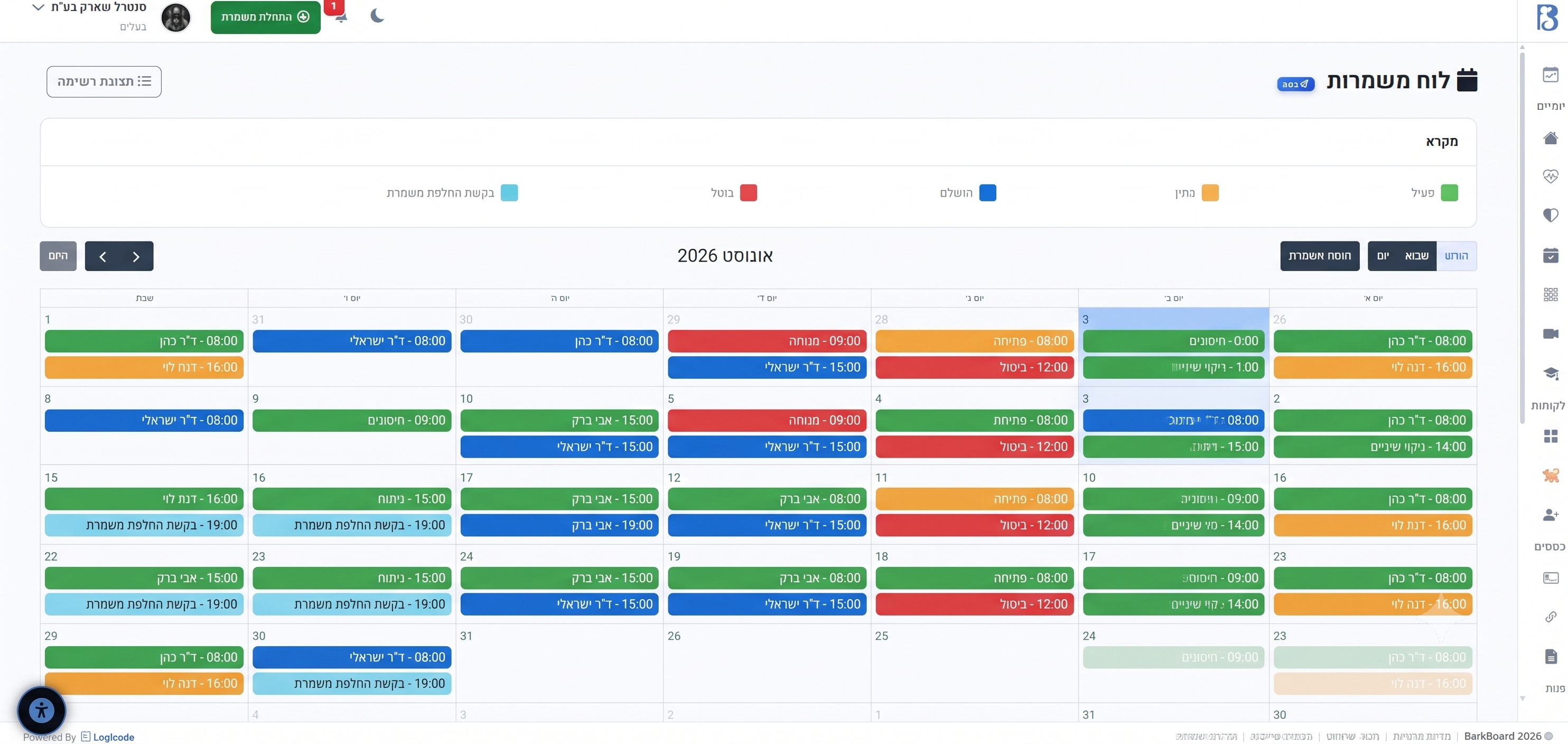Click the התחלת משמרת start shift button
The height and width of the screenshot is (744, 1568).
click(x=265, y=17)
